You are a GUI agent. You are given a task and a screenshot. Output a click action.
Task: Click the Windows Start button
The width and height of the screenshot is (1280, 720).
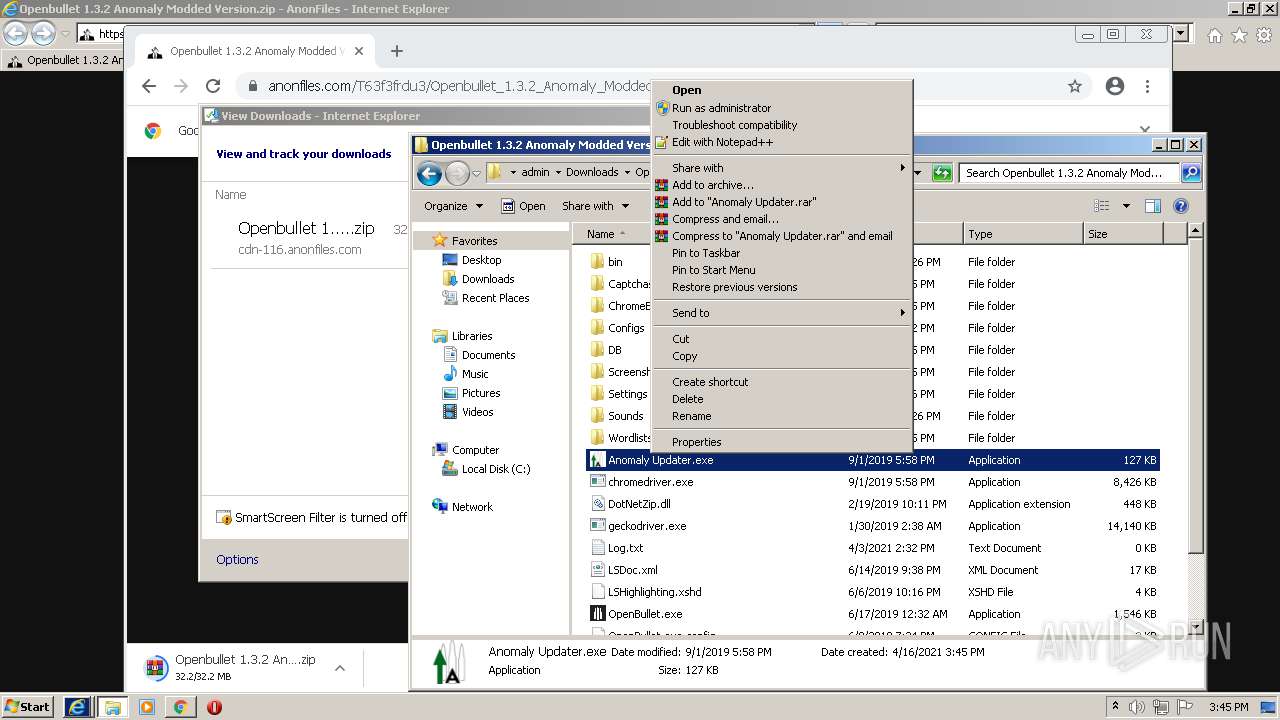27,706
